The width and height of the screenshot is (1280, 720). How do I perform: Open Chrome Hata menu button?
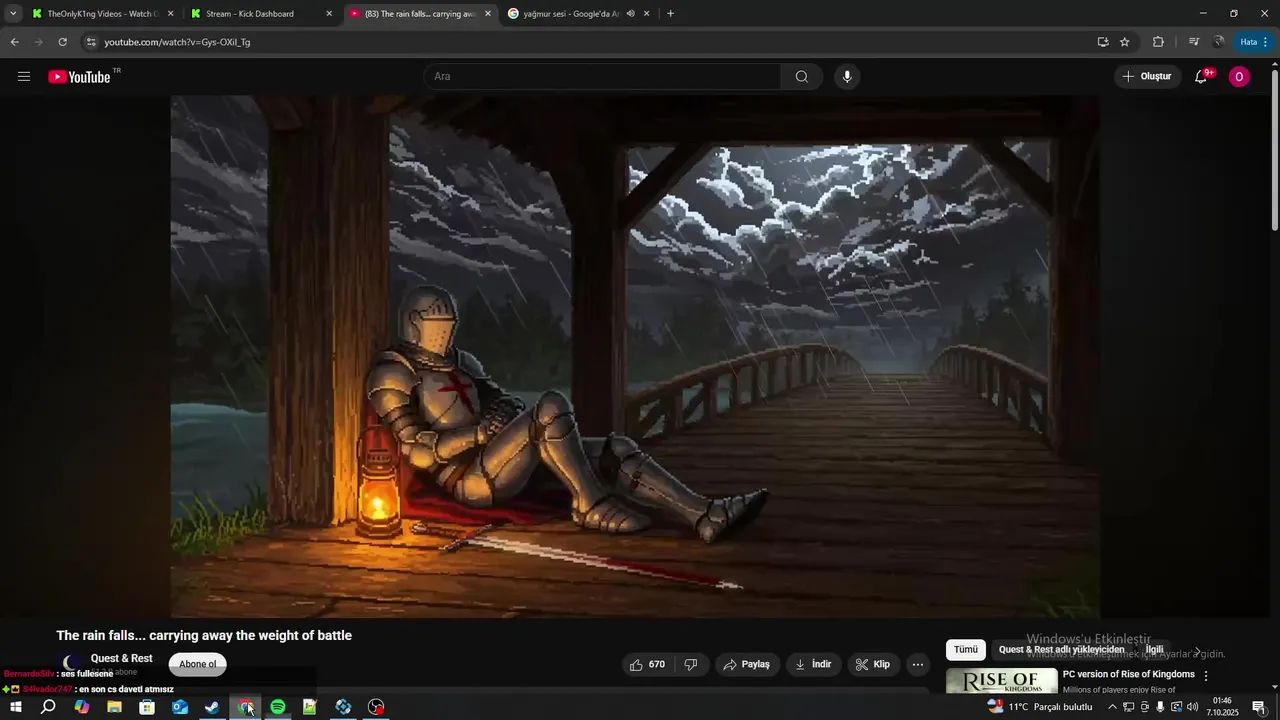1254,42
